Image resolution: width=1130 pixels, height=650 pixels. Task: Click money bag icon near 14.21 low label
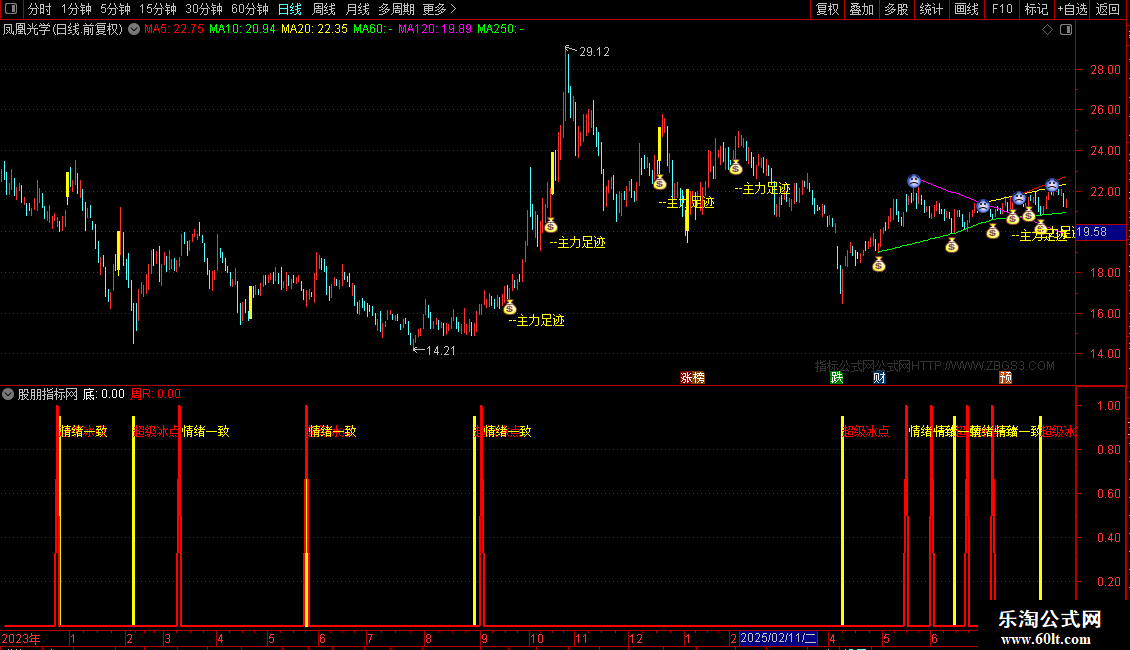coord(510,308)
